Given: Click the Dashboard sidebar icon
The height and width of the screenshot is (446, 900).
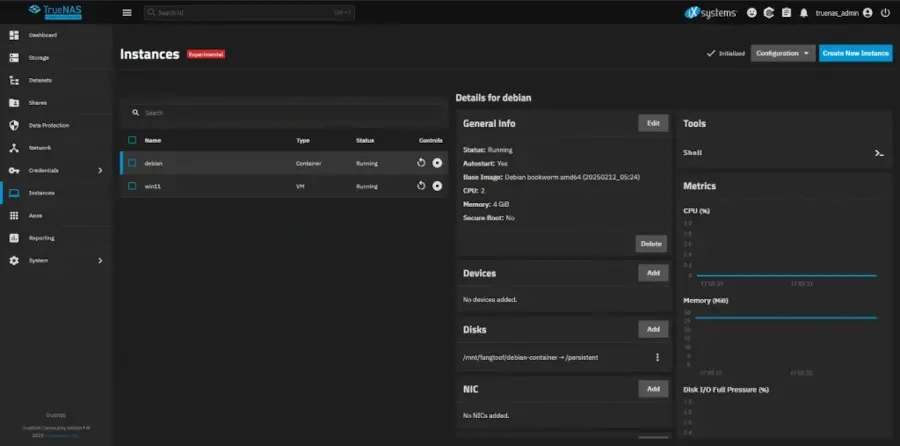Looking at the screenshot, I should [x=14, y=36].
